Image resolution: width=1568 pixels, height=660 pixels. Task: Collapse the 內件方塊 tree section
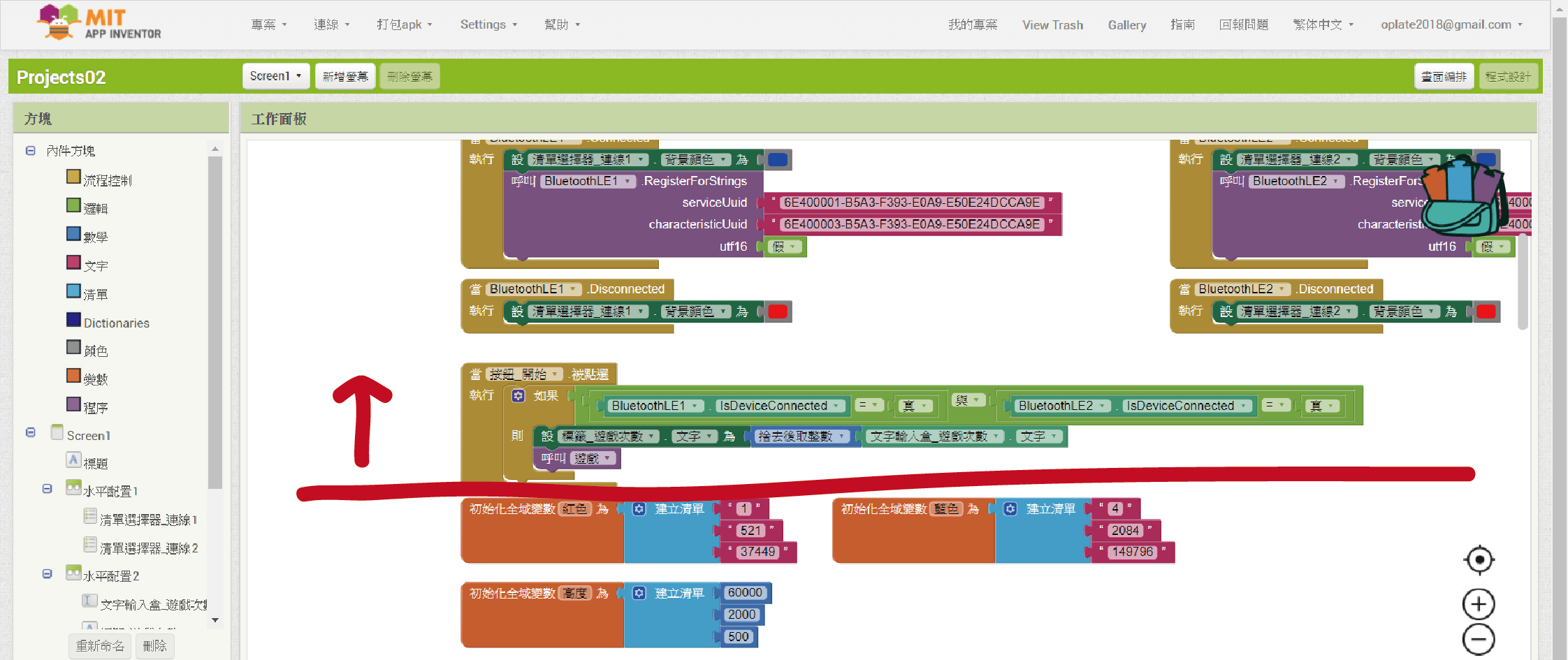(31, 151)
